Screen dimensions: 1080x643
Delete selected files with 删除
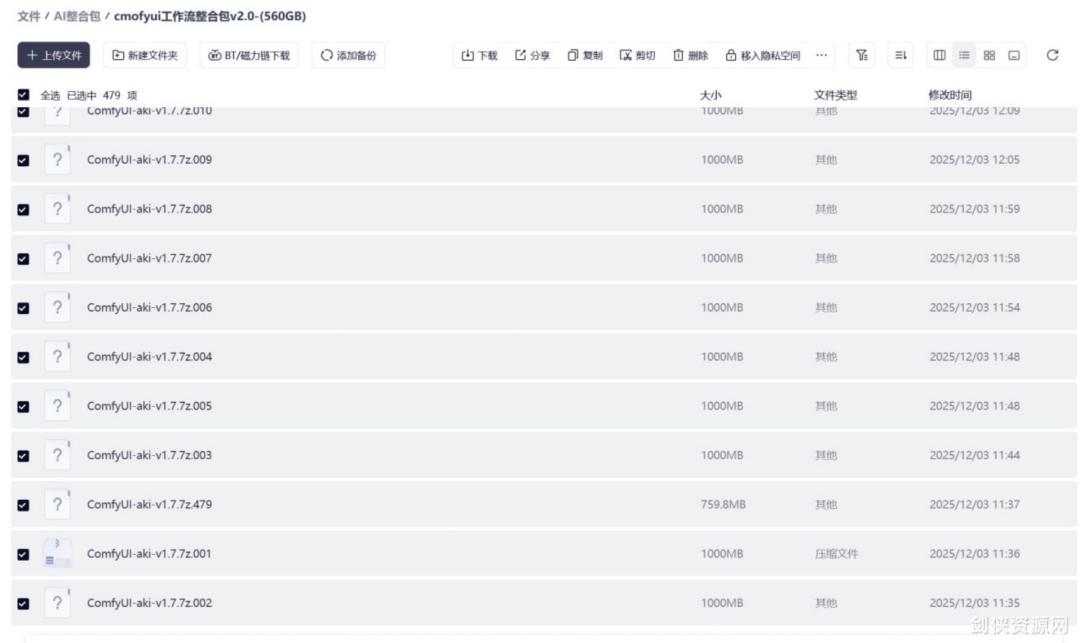(690, 56)
